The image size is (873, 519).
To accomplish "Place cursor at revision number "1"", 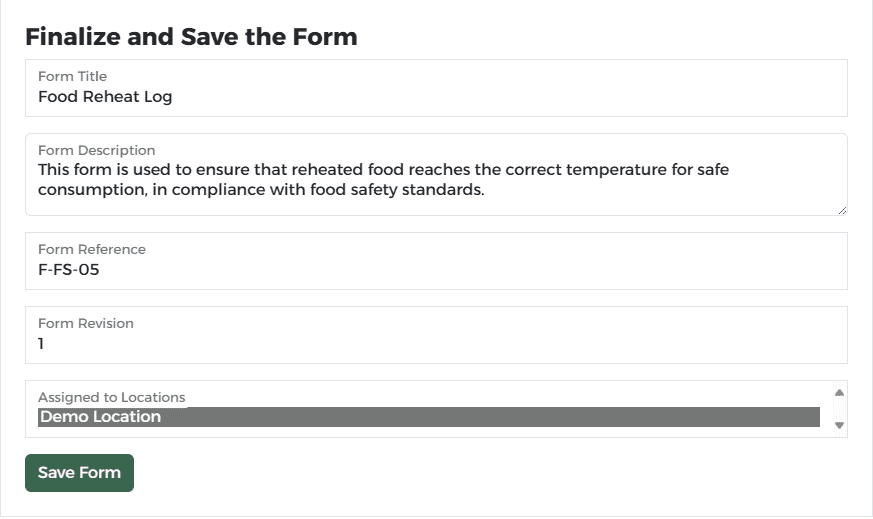I will pos(41,344).
